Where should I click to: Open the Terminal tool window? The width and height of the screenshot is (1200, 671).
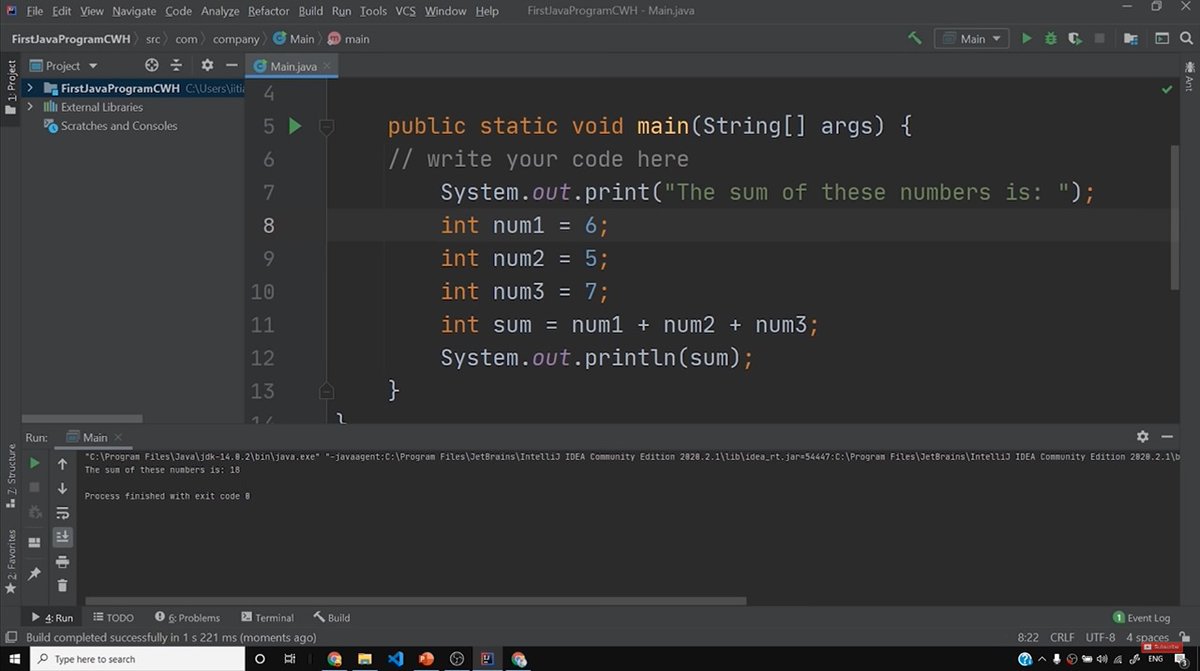266,617
